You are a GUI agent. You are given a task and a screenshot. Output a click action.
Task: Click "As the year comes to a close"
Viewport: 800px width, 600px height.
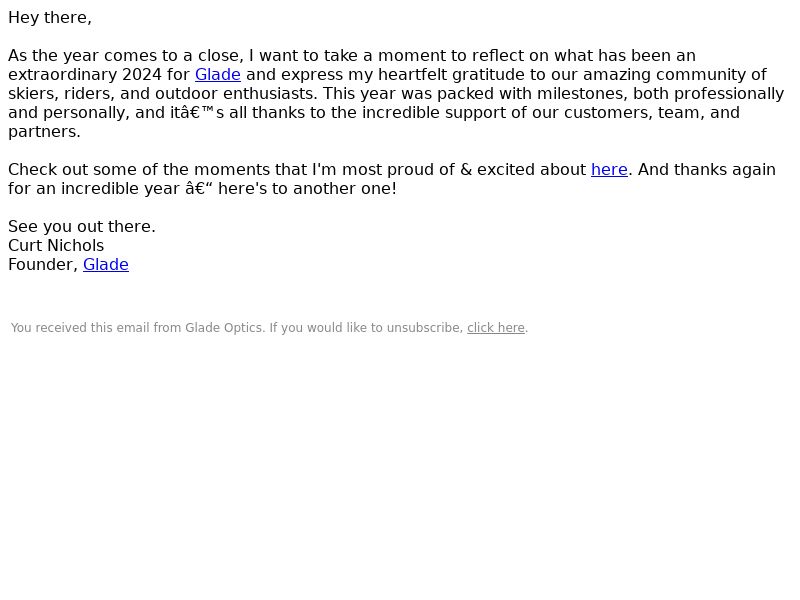click(124, 56)
